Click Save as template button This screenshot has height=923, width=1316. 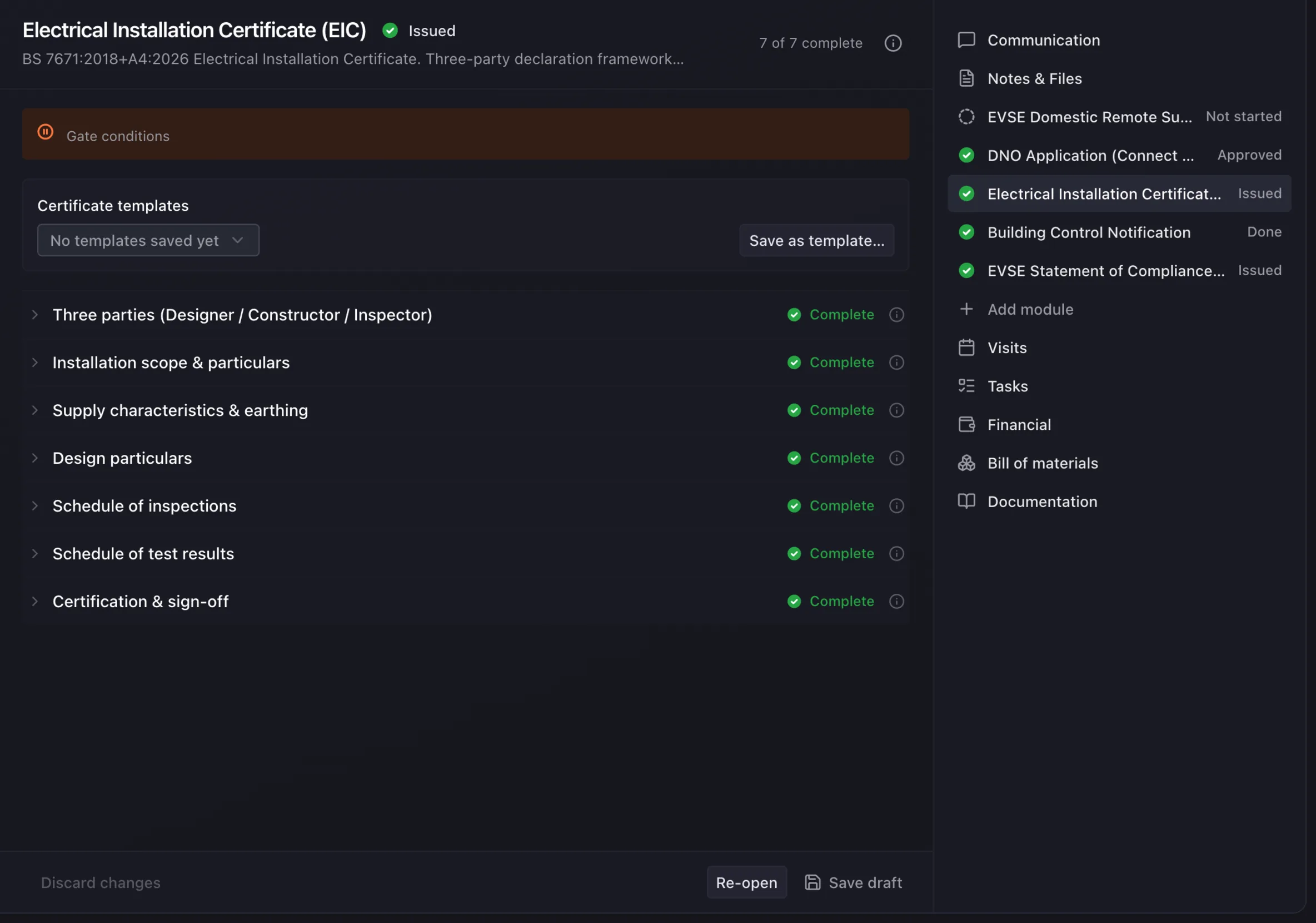(816, 240)
